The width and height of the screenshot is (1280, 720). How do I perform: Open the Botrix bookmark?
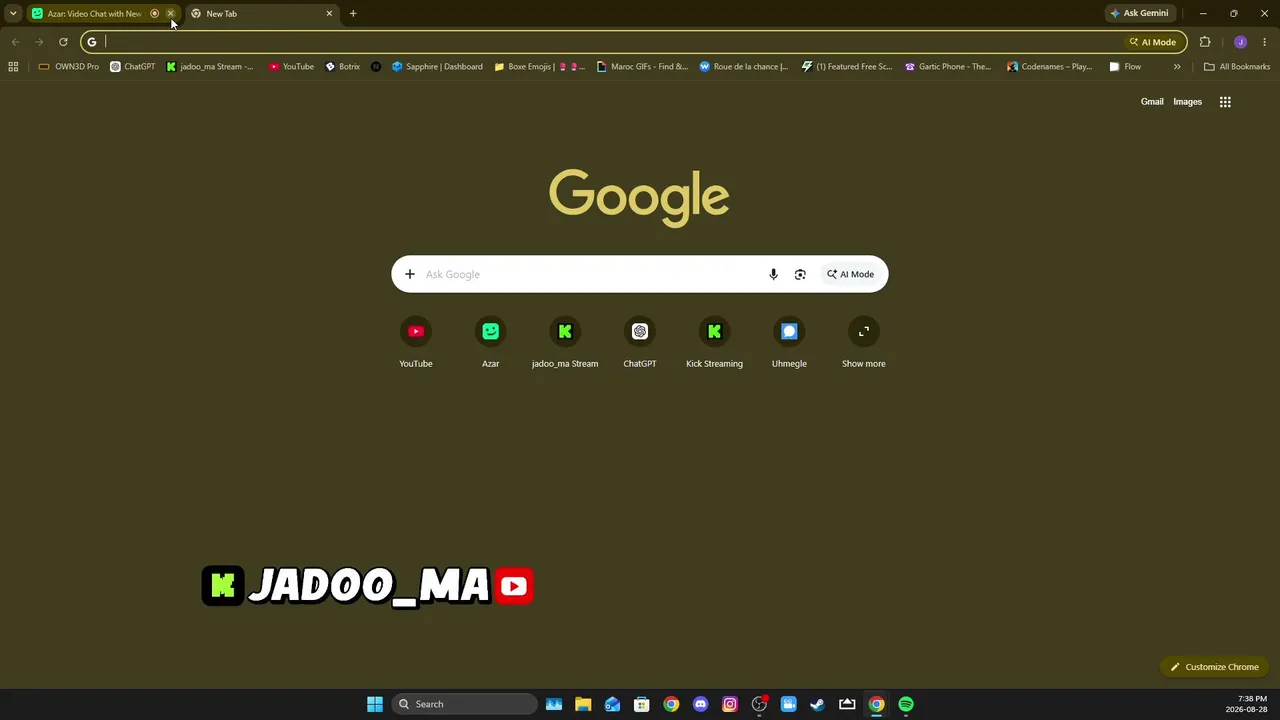click(343, 67)
